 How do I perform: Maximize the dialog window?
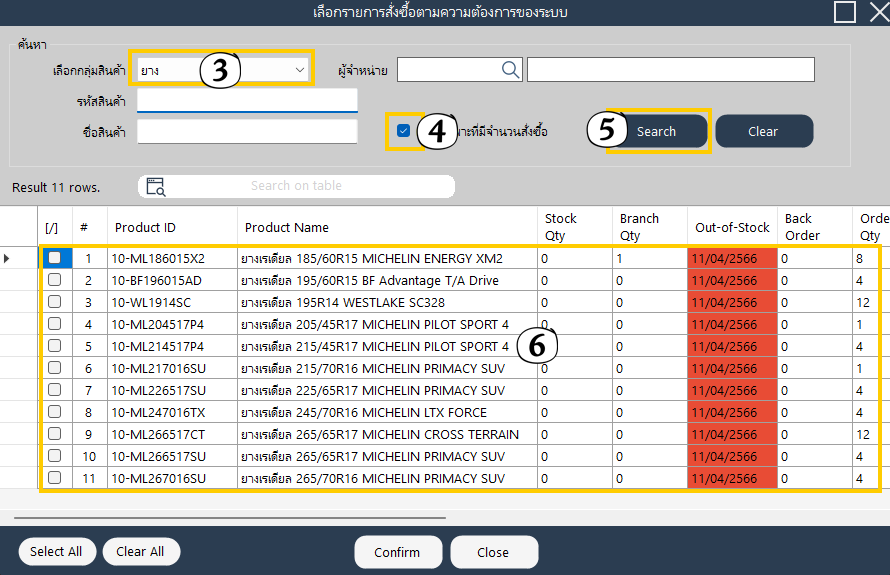click(x=845, y=12)
